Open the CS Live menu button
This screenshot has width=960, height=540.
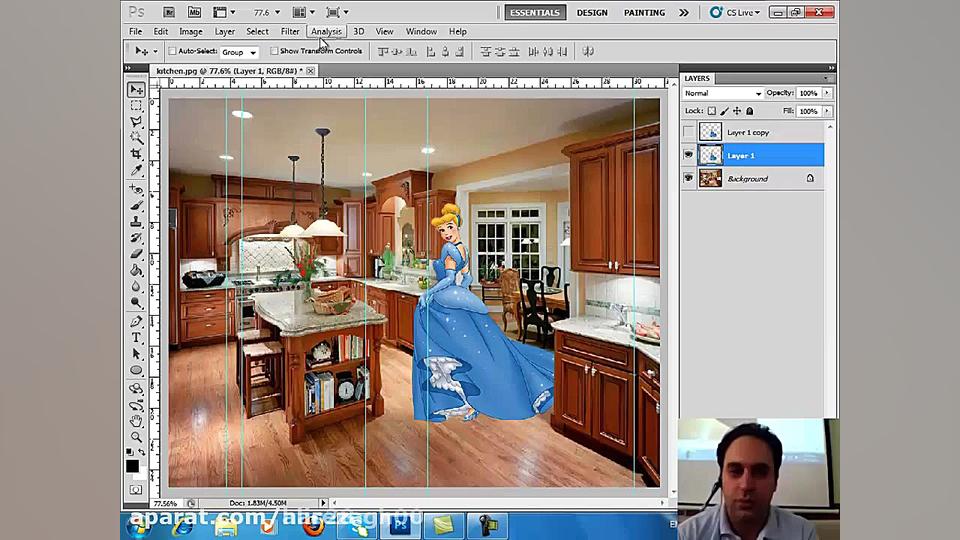coord(735,12)
